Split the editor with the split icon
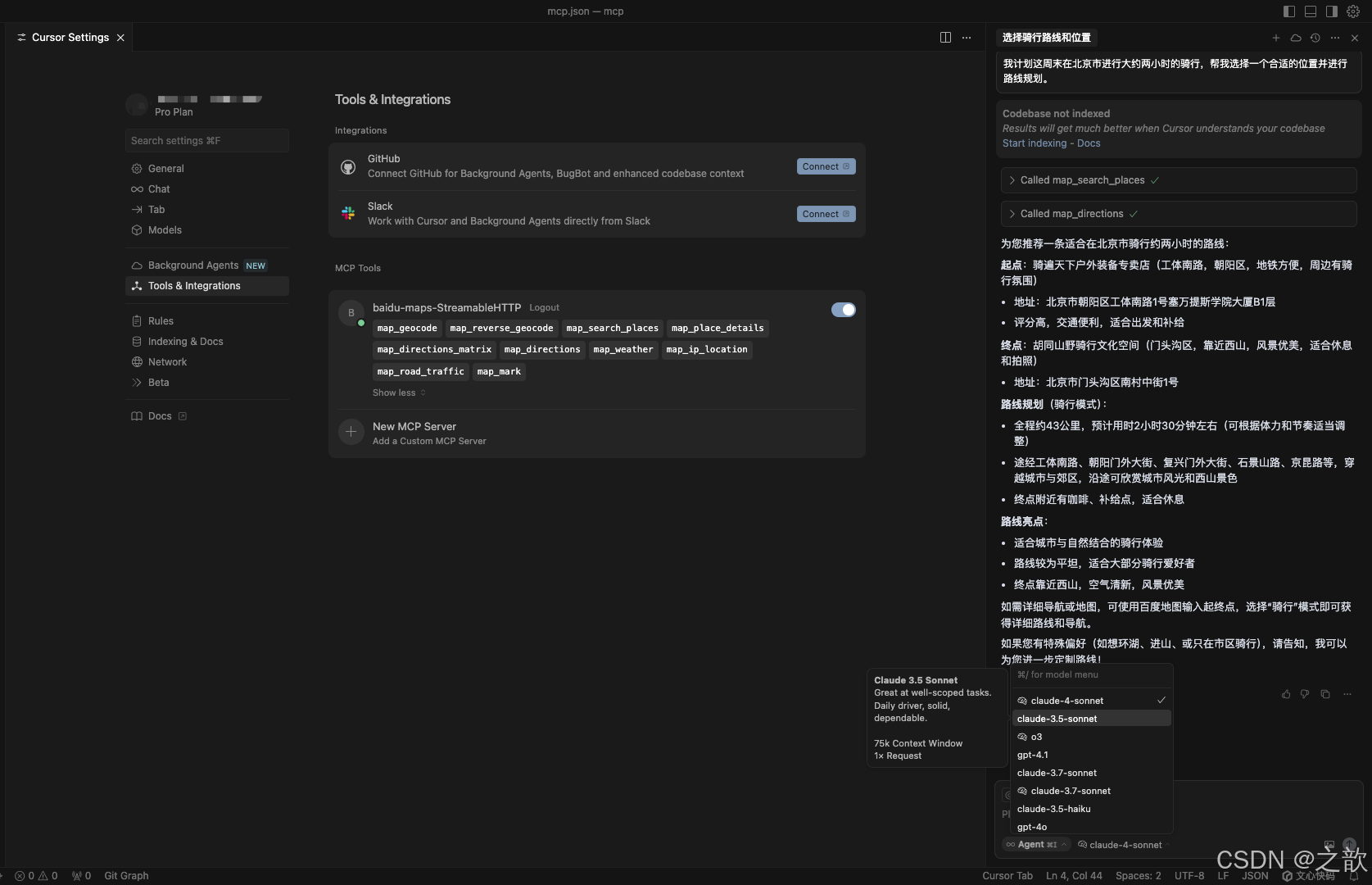Screen dimensions: 1372x885 click(x=945, y=38)
